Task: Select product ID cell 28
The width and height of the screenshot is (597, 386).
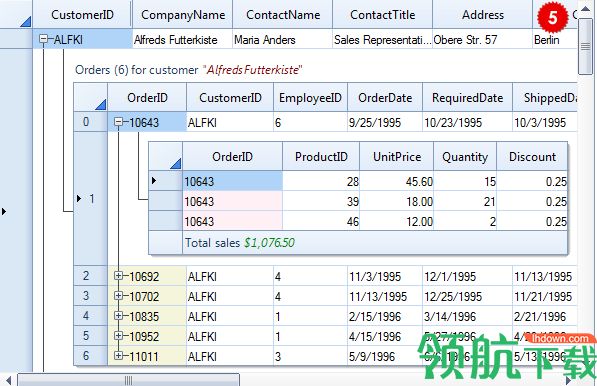Action: pyautogui.click(x=321, y=181)
